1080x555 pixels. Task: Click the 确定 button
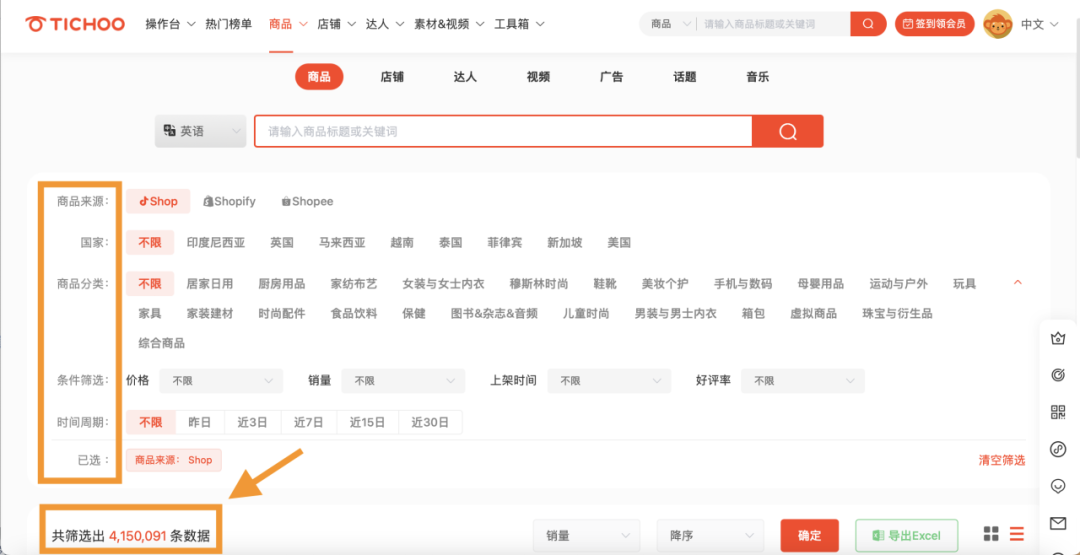tap(809, 536)
